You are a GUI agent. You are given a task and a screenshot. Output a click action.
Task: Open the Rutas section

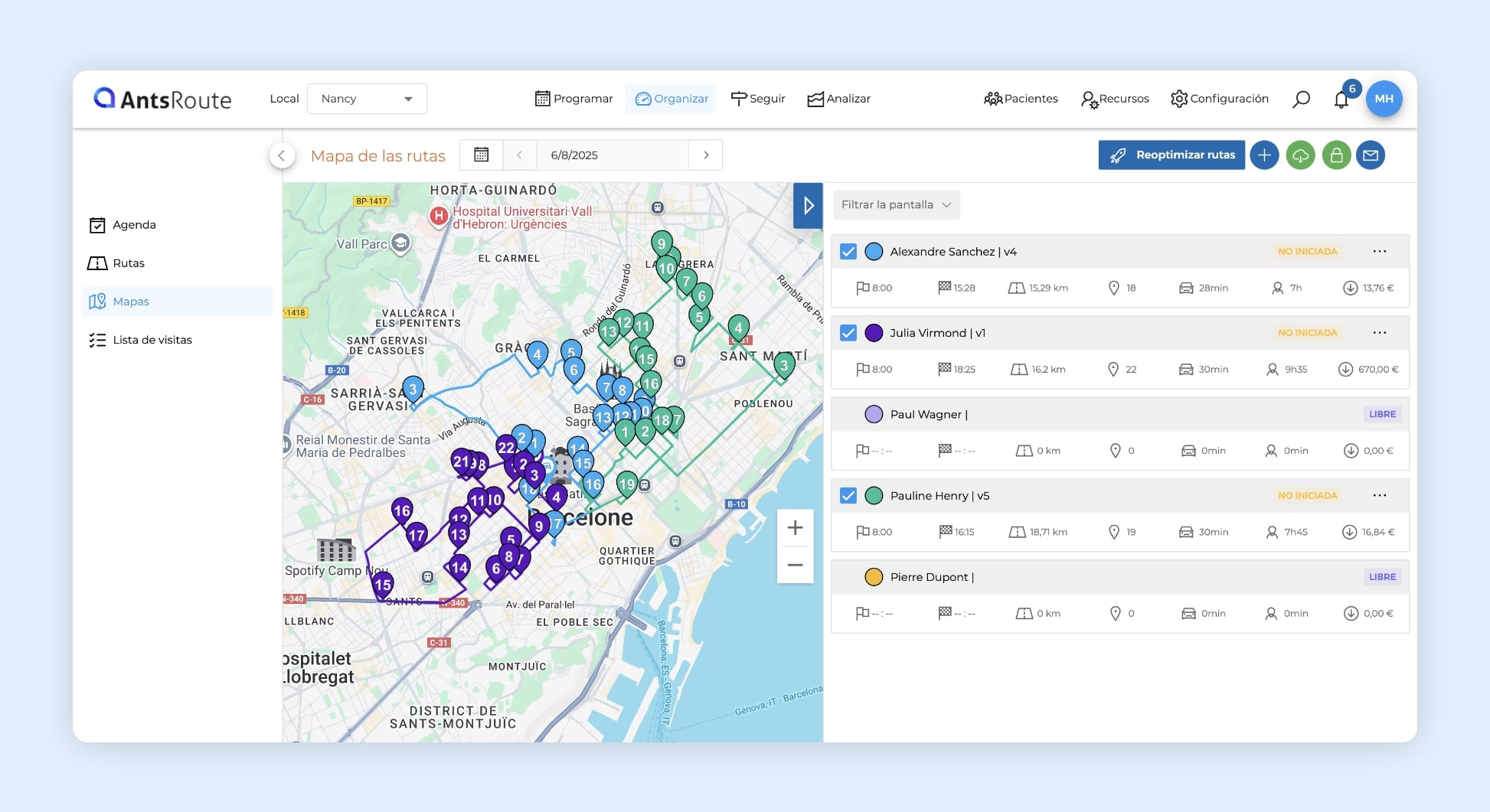coord(128,263)
